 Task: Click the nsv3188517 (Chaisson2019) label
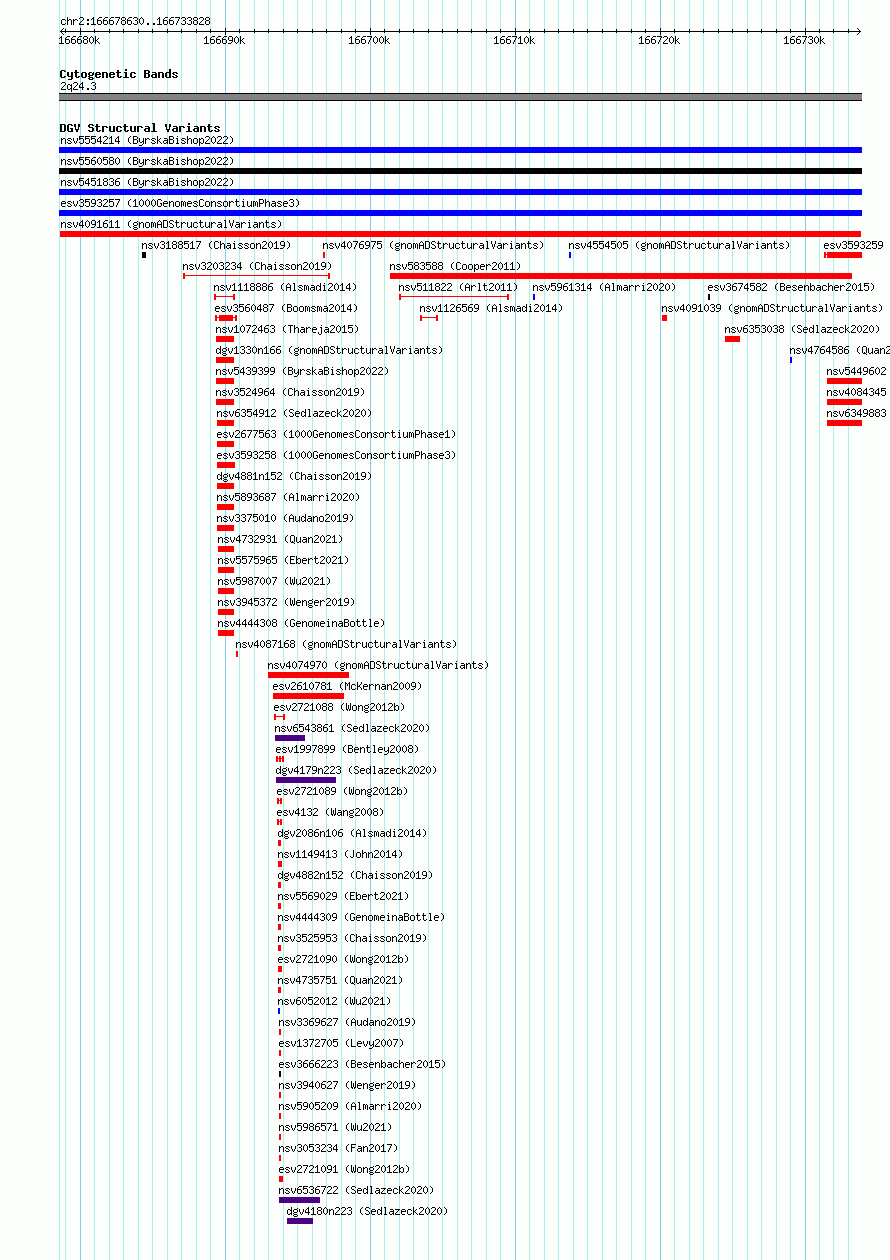coord(216,245)
